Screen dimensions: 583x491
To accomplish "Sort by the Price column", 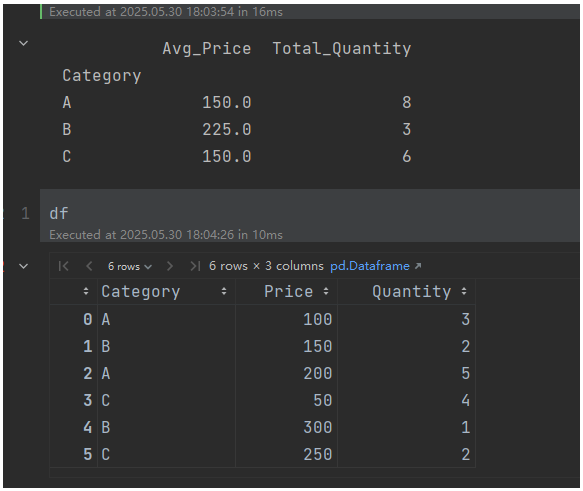I will (x=326, y=291).
